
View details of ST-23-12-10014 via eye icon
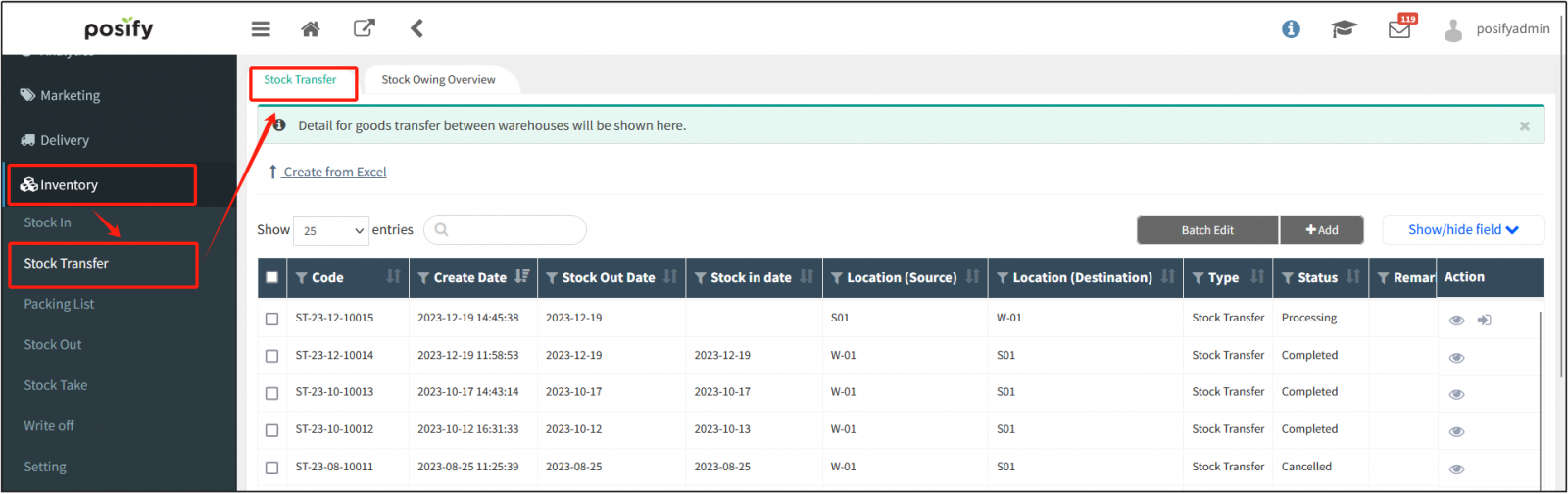click(x=1456, y=358)
